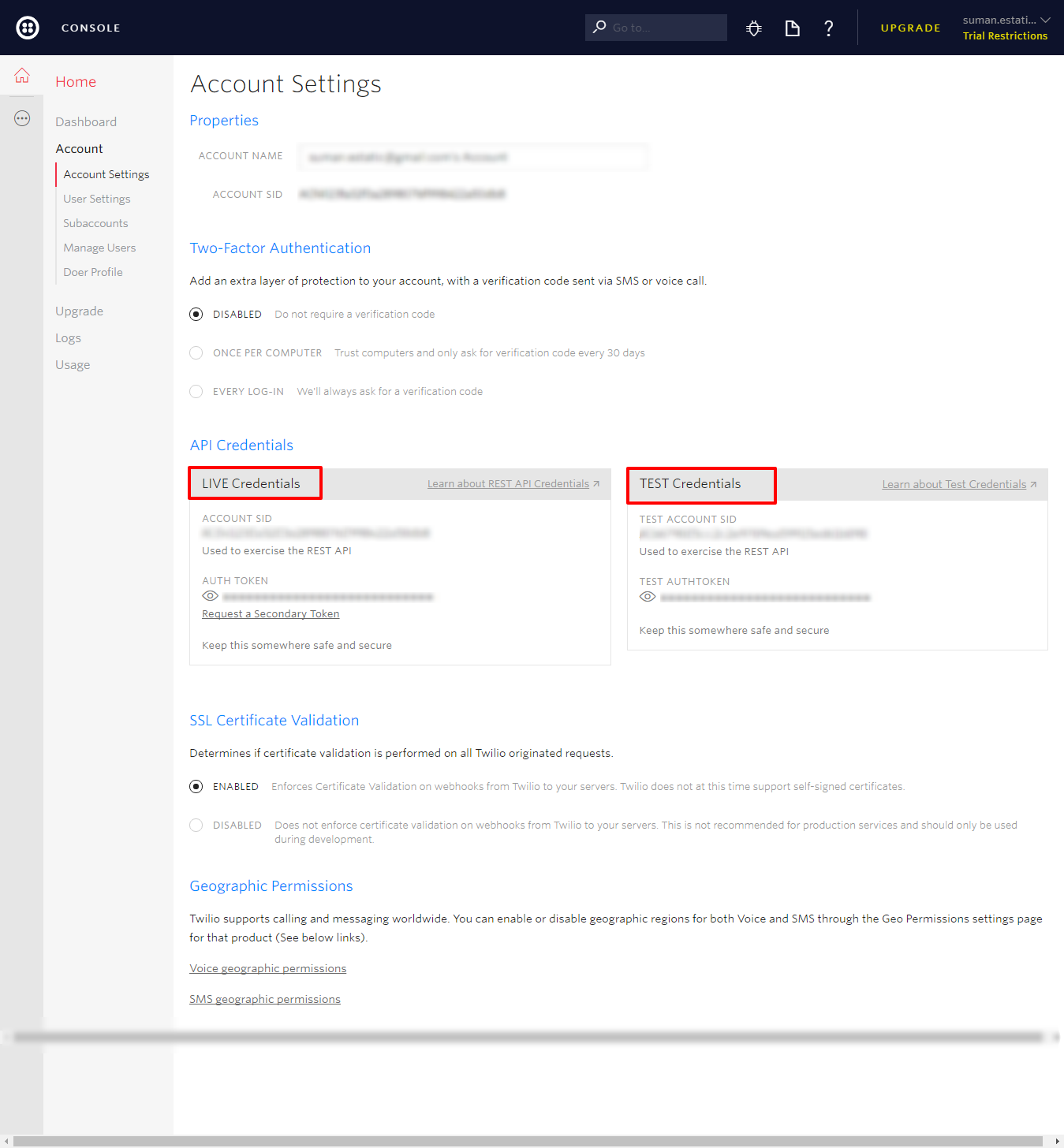The image size is (1064, 1148).
Task: Open Subaccounts in sidebar
Action: 95,223
